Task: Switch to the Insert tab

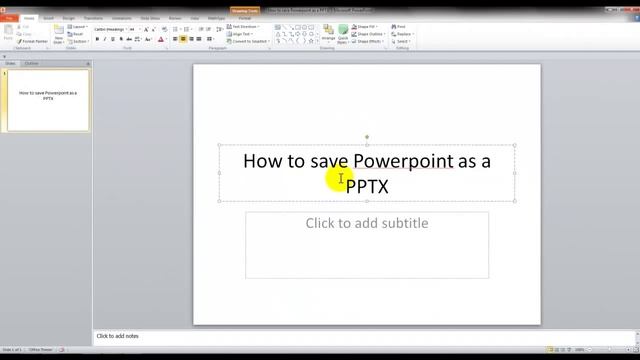Action: (48, 18)
